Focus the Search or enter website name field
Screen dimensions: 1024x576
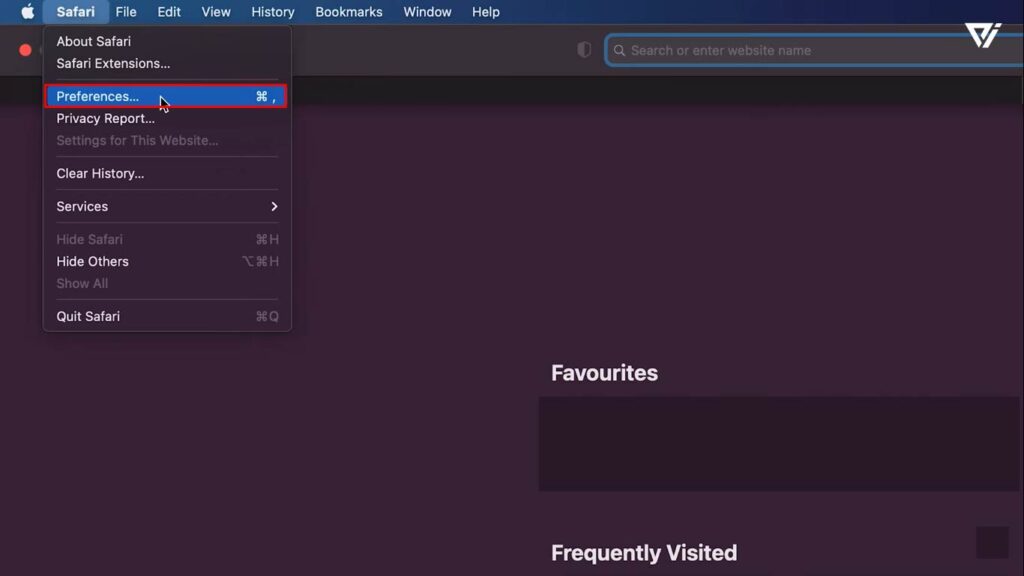[x=814, y=50]
